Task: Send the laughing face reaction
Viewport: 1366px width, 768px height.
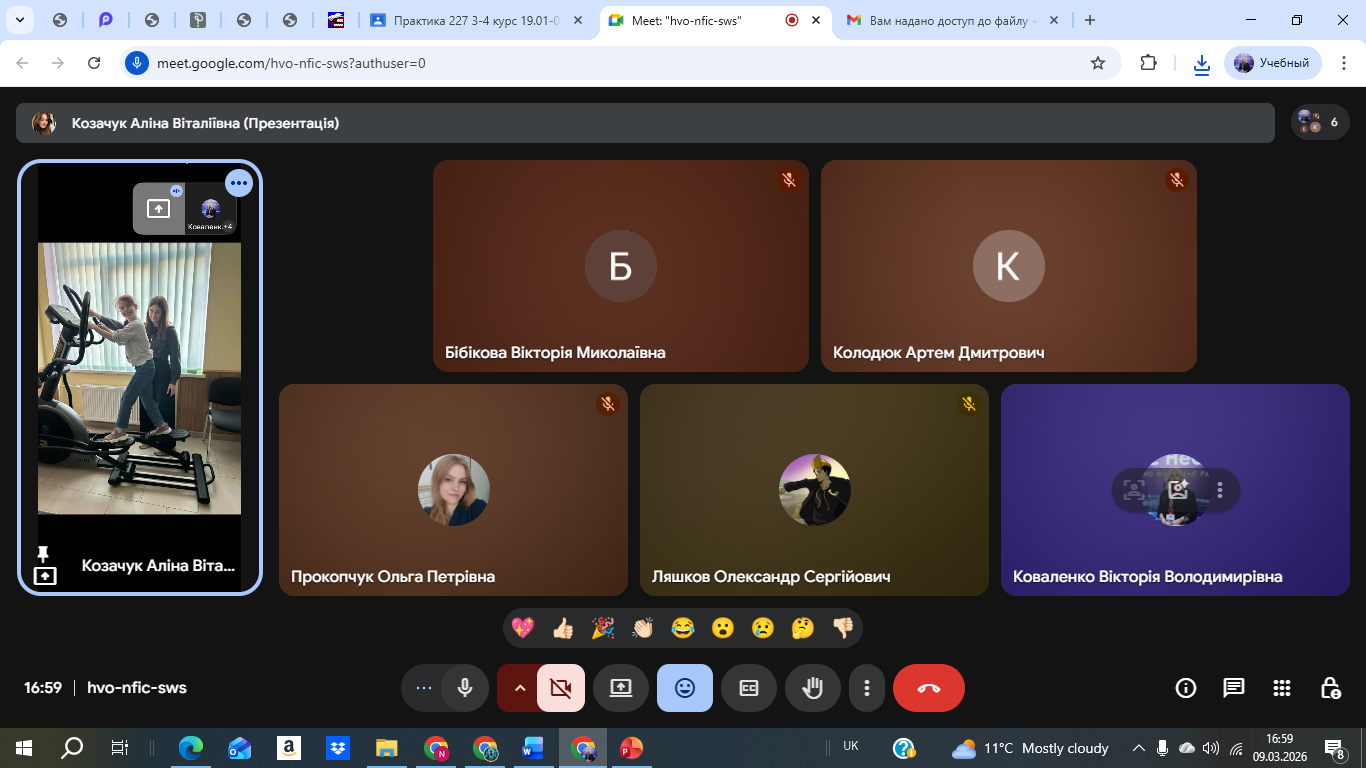Action: pyautogui.click(x=683, y=628)
